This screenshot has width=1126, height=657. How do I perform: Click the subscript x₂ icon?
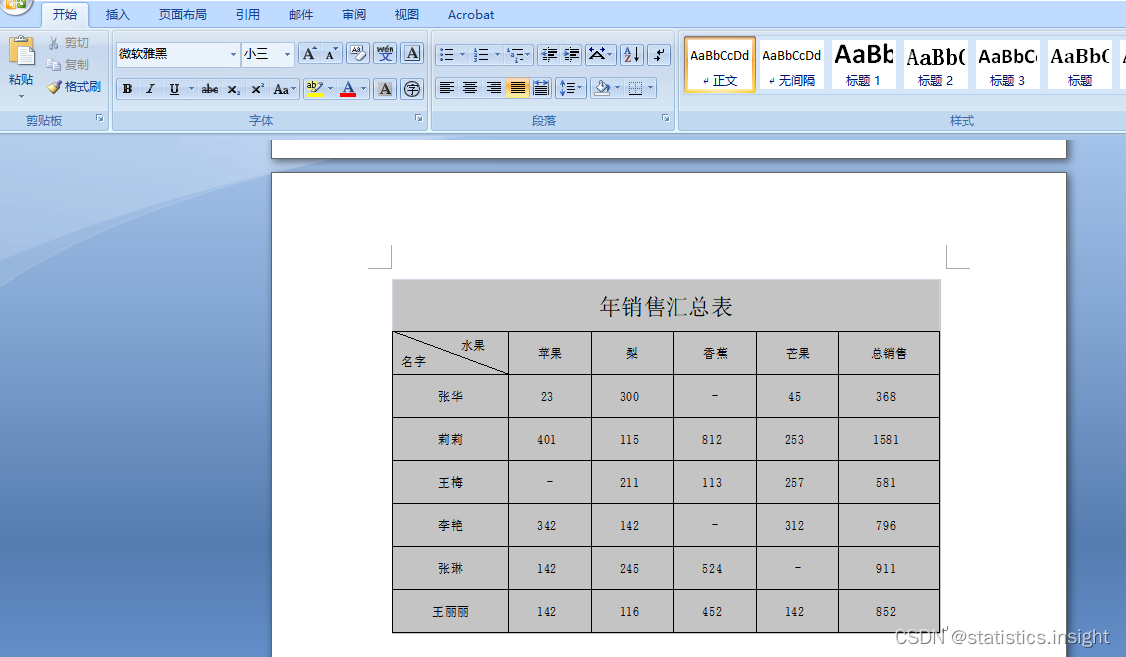click(x=233, y=89)
